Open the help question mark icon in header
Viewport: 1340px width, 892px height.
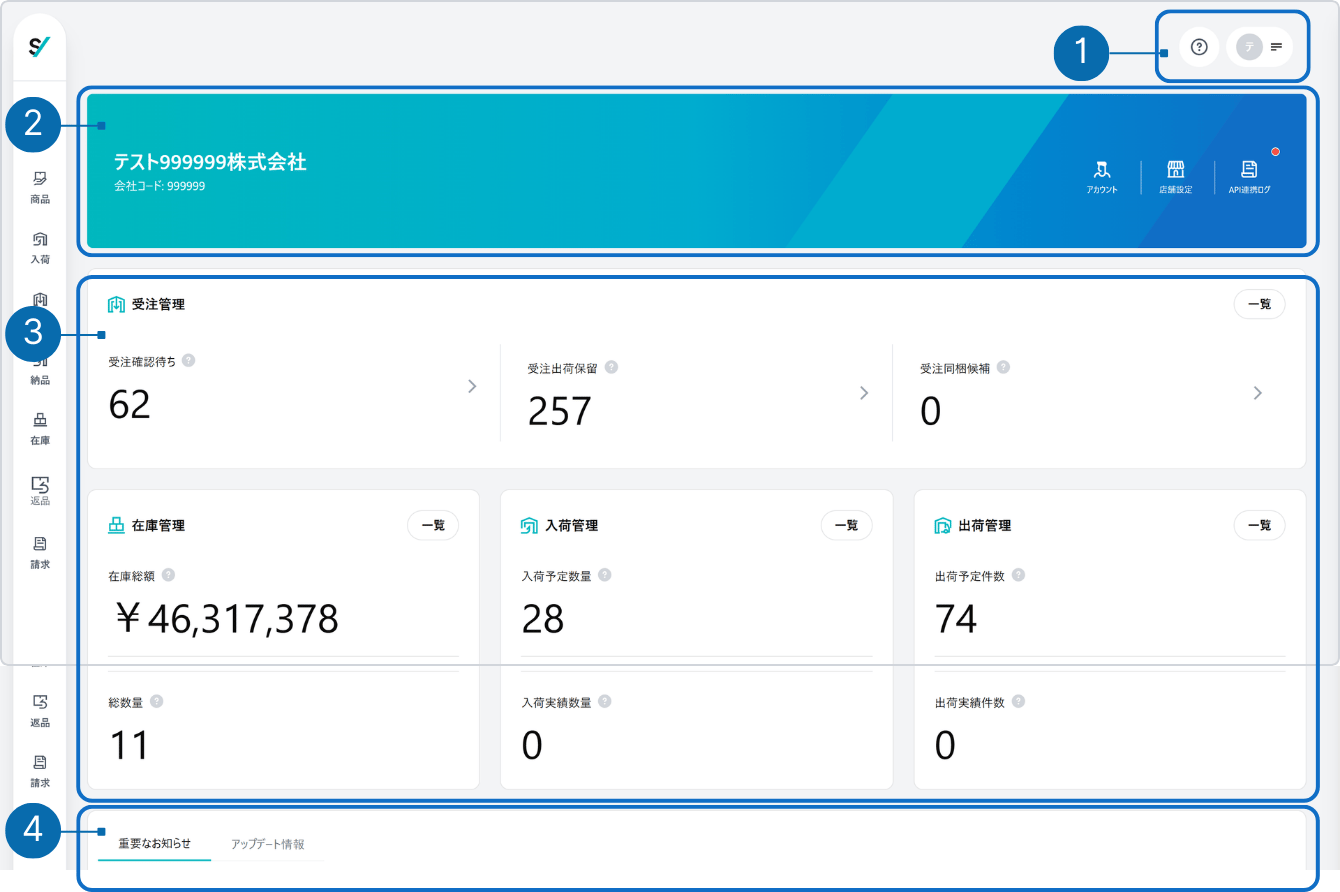coord(1199,47)
